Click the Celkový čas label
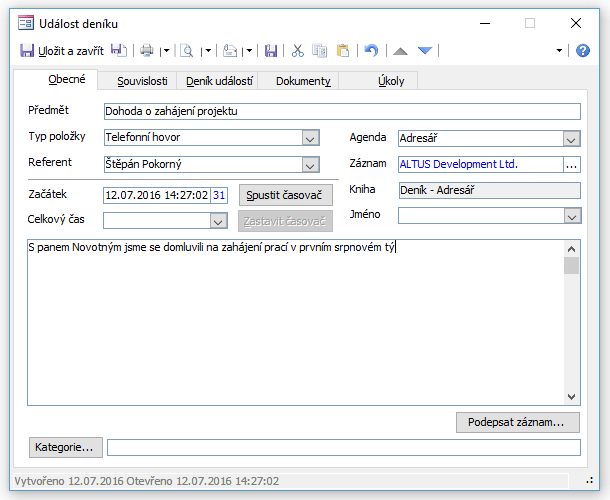The image size is (610, 500). coord(56,219)
